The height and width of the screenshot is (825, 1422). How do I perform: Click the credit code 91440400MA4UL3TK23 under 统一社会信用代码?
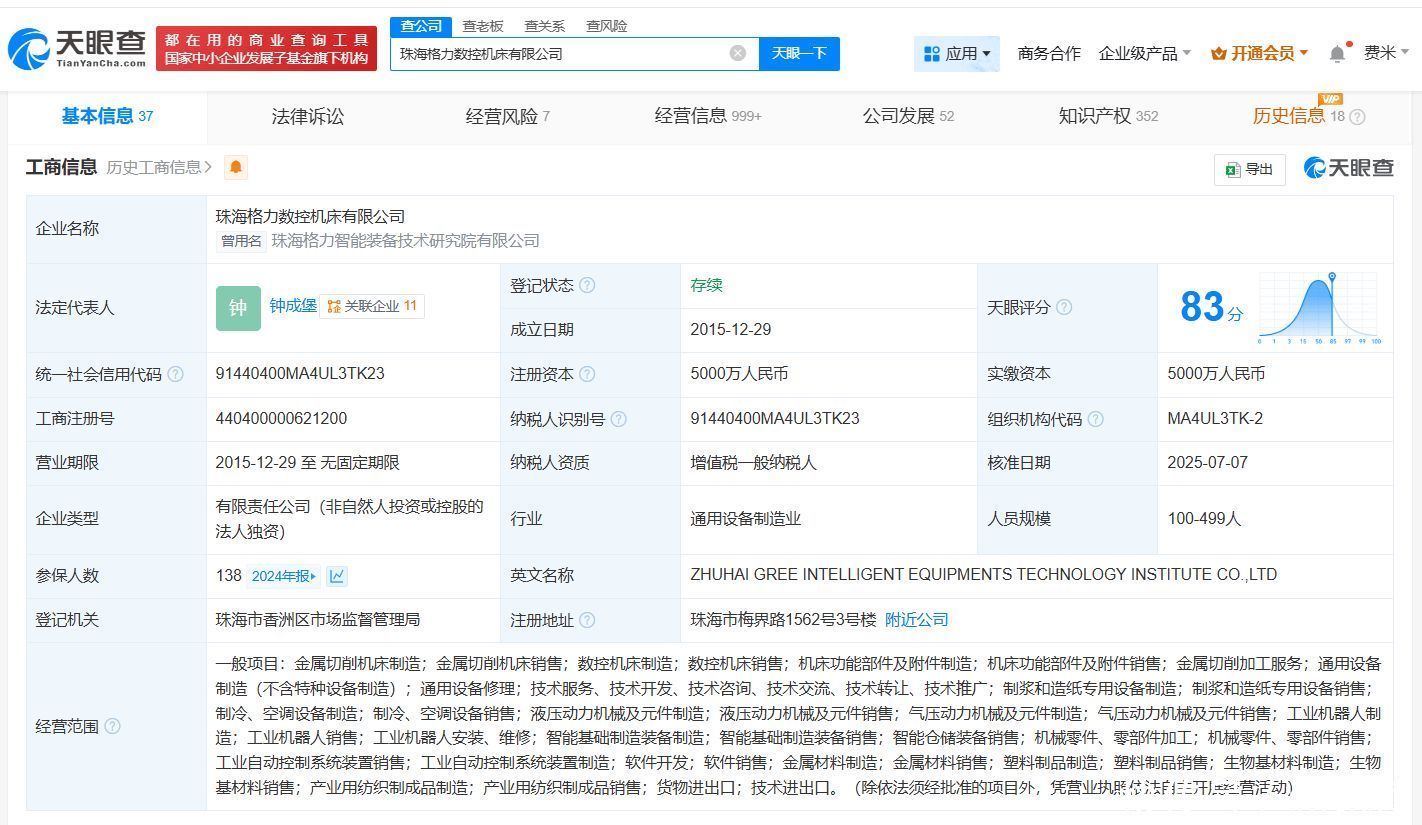300,373
